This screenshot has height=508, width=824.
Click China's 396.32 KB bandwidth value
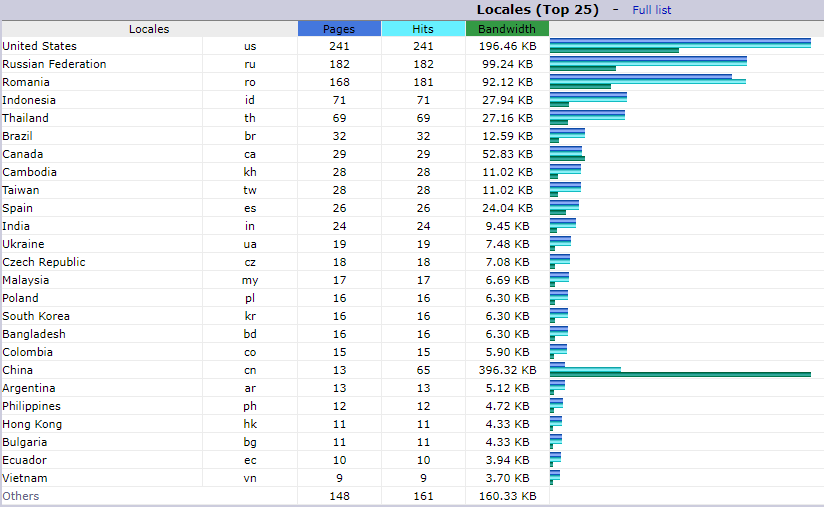[507, 370]
